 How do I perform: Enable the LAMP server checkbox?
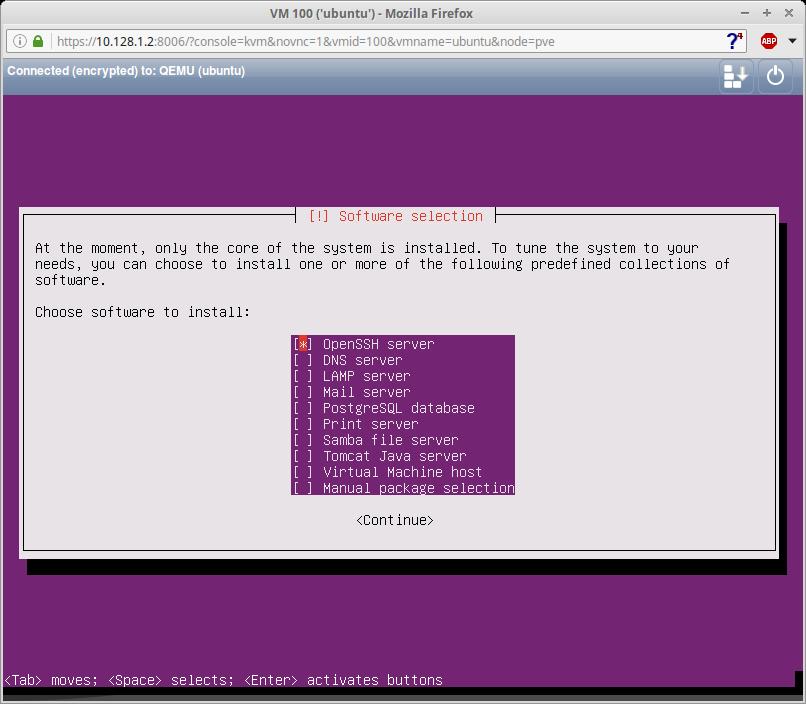(x=303, y=376)
